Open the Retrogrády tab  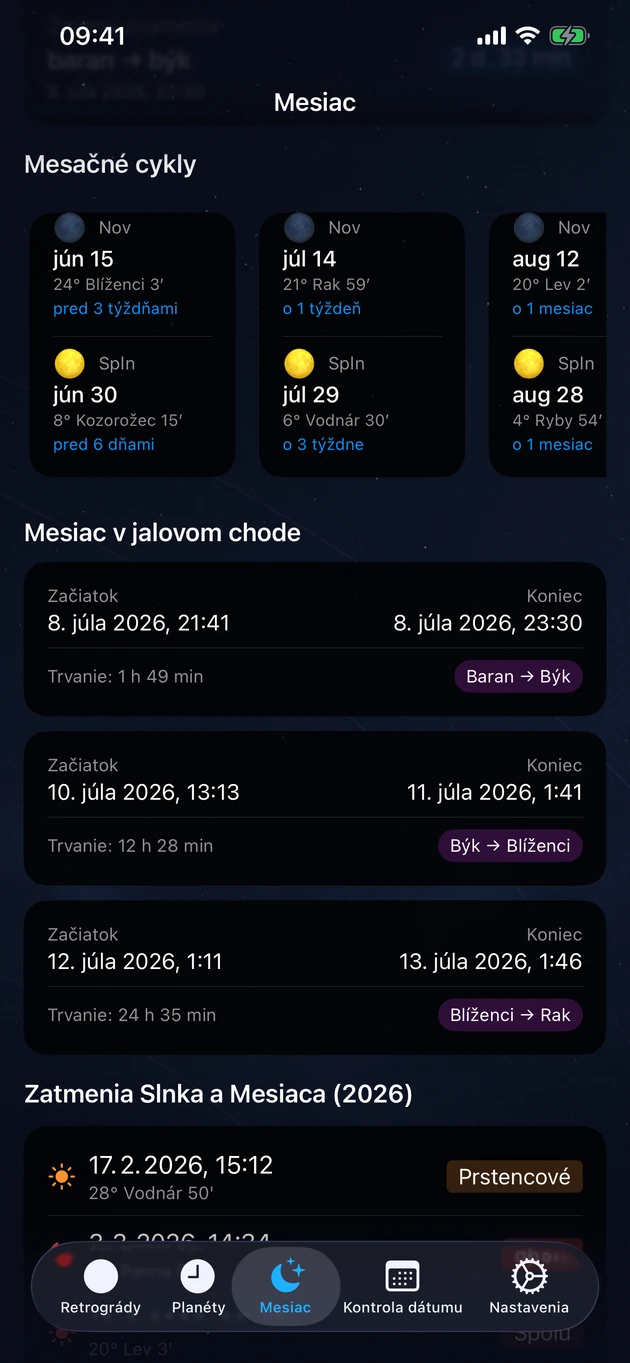(x=101, y=1287)
